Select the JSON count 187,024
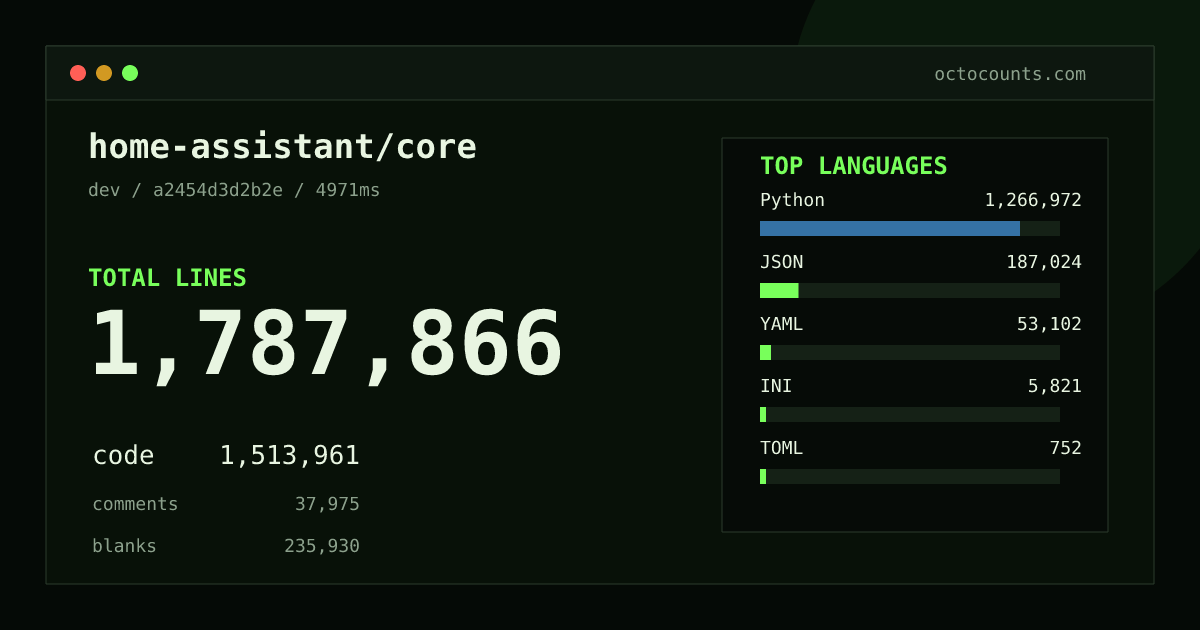The width and height of the screenshot is (1200, 630). [1044, 262]
